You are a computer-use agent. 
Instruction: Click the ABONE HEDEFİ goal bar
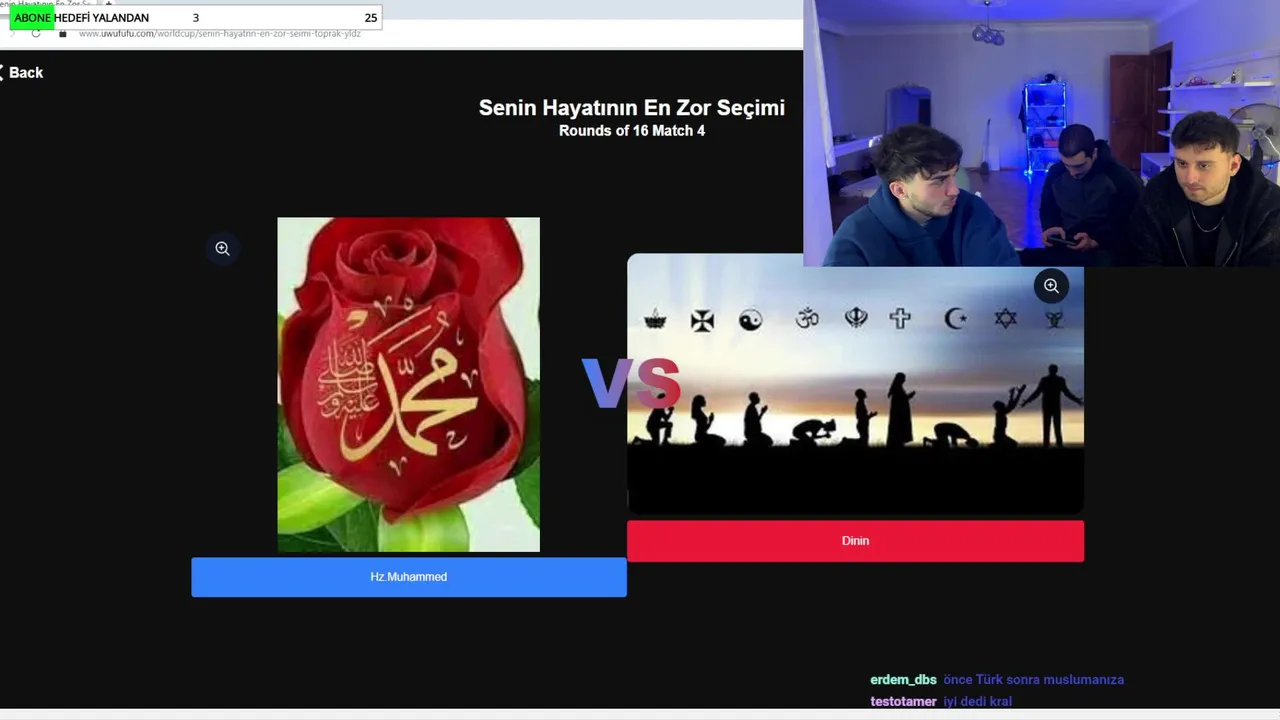pyautogui.click(x=195, y=17)
